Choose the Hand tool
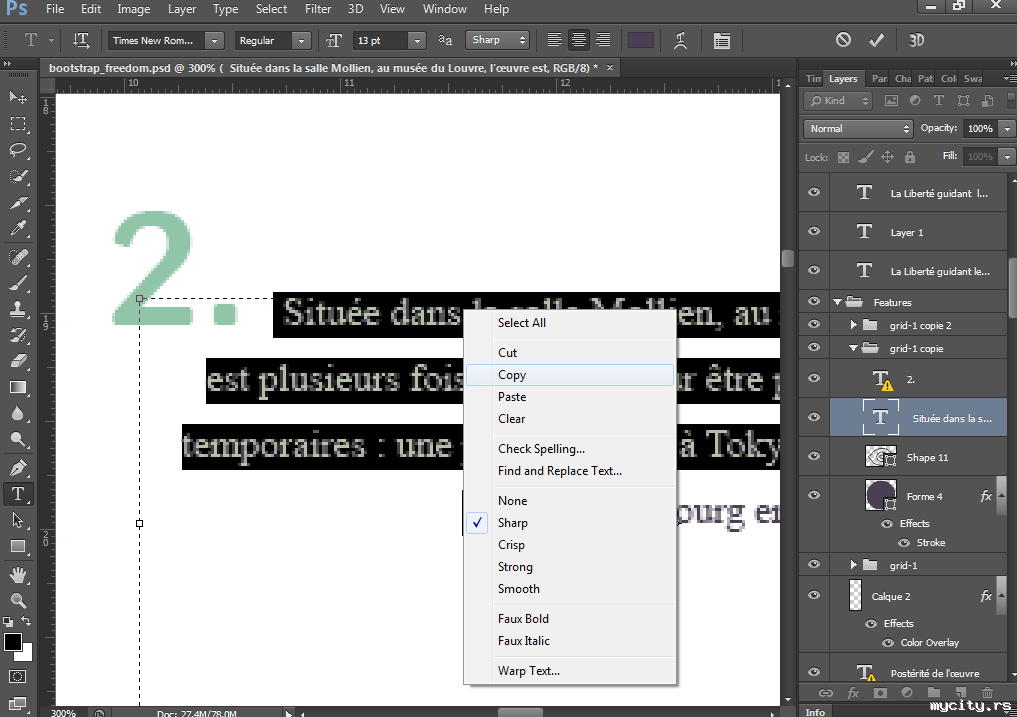Viewport: 1017px width, 717px height. pyautogui.click(x=18, y=574)
